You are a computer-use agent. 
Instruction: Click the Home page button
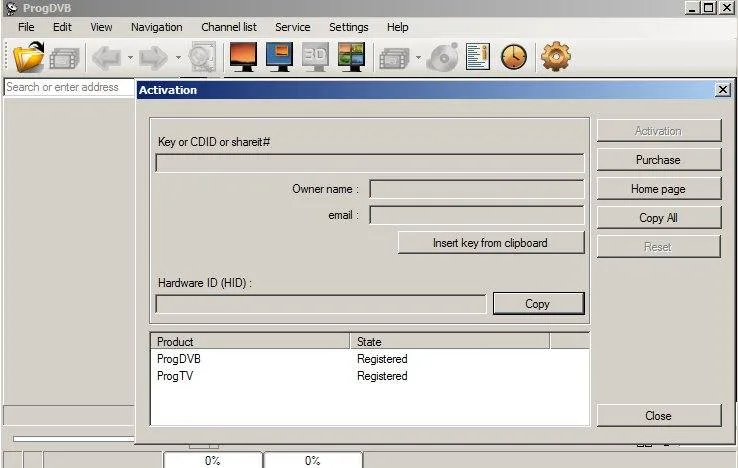click(659, 189)
